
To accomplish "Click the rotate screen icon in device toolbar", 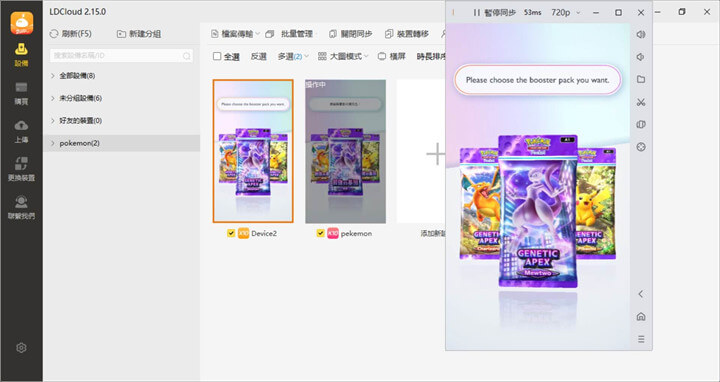I will (x=641, y=124).
